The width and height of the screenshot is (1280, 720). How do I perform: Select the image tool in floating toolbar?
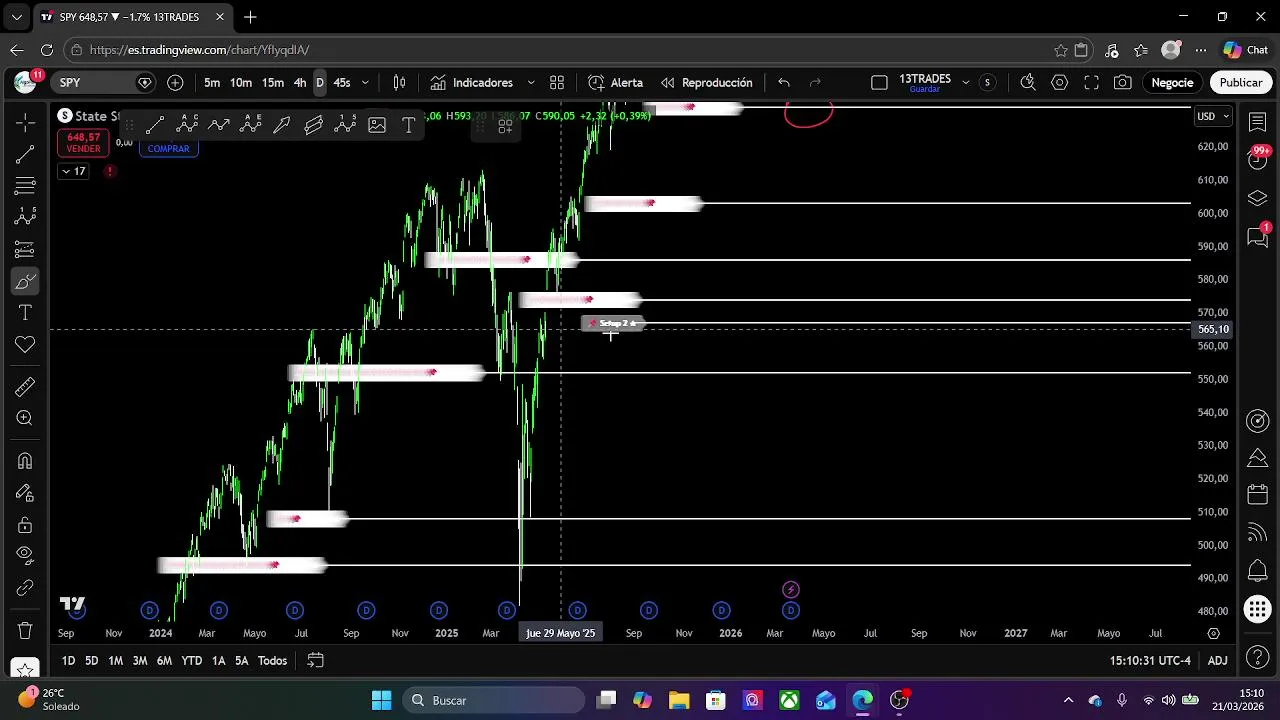pos(377,125)
